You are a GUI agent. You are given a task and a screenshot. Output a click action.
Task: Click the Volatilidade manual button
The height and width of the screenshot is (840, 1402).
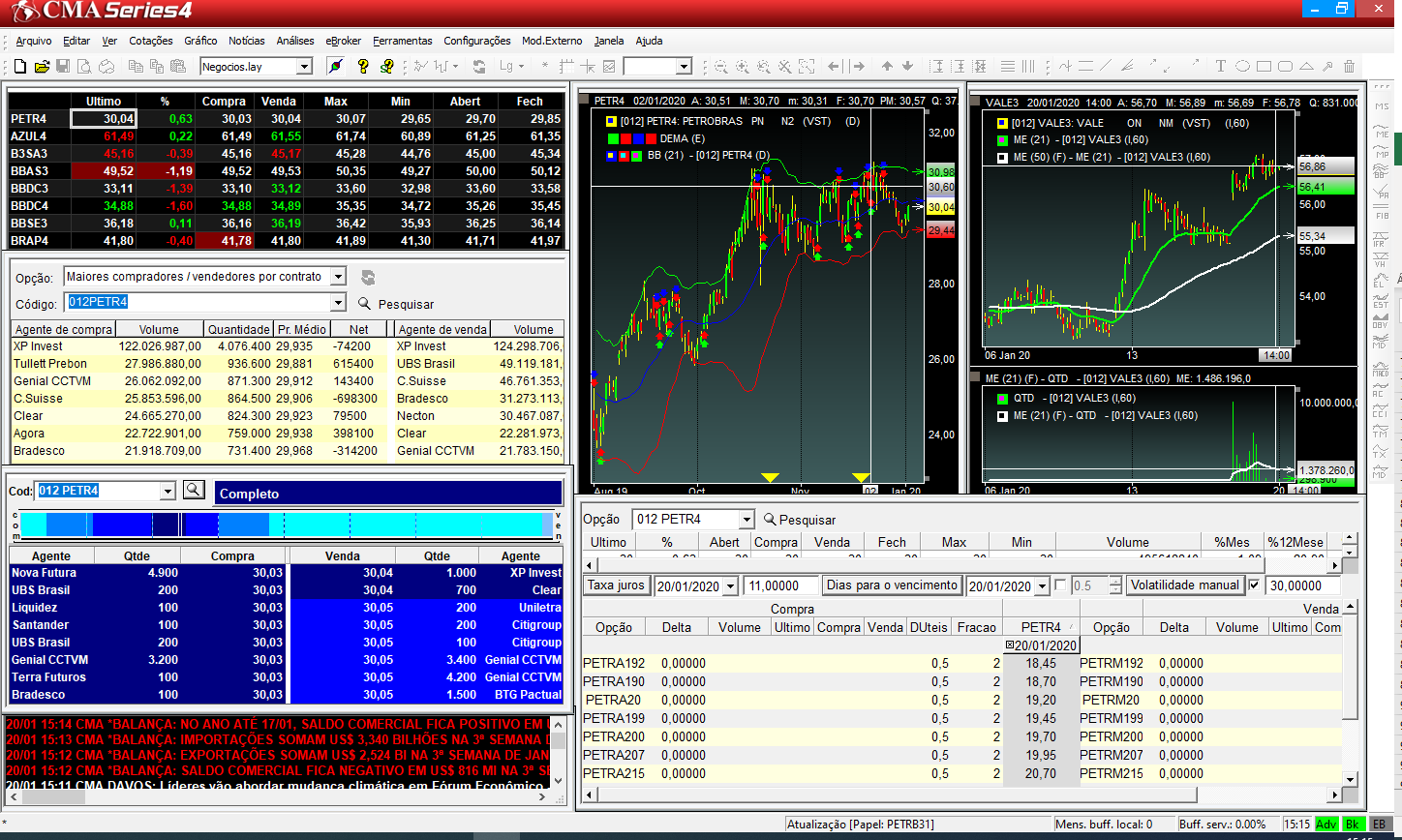coord(1185,585)
